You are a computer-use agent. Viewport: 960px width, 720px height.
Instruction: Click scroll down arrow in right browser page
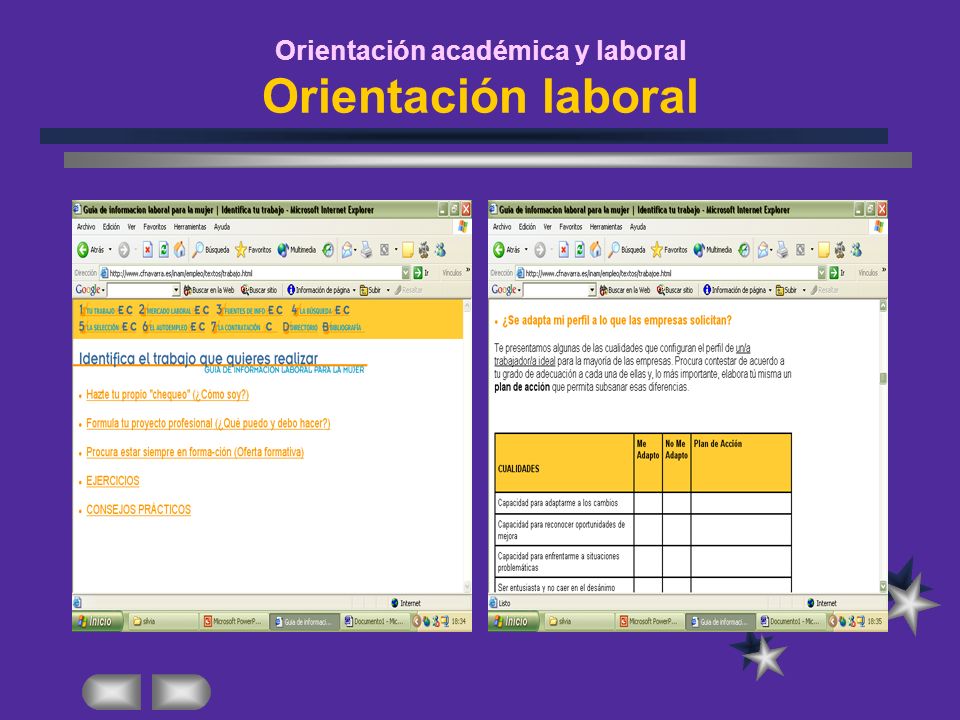pos(883,586)
